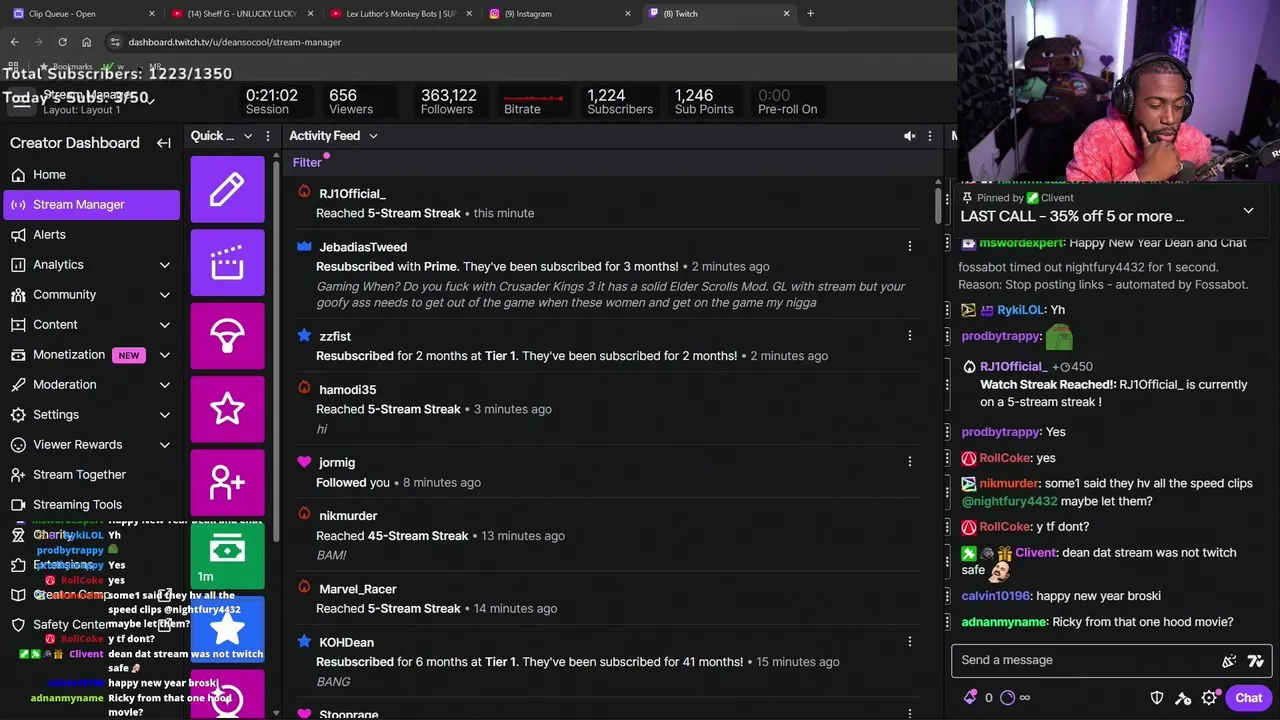Image resolution: width=1280 pixels, height=720 pixels.
Task: Go to Home in the sidebar
Action: click(x=90, y=175)
